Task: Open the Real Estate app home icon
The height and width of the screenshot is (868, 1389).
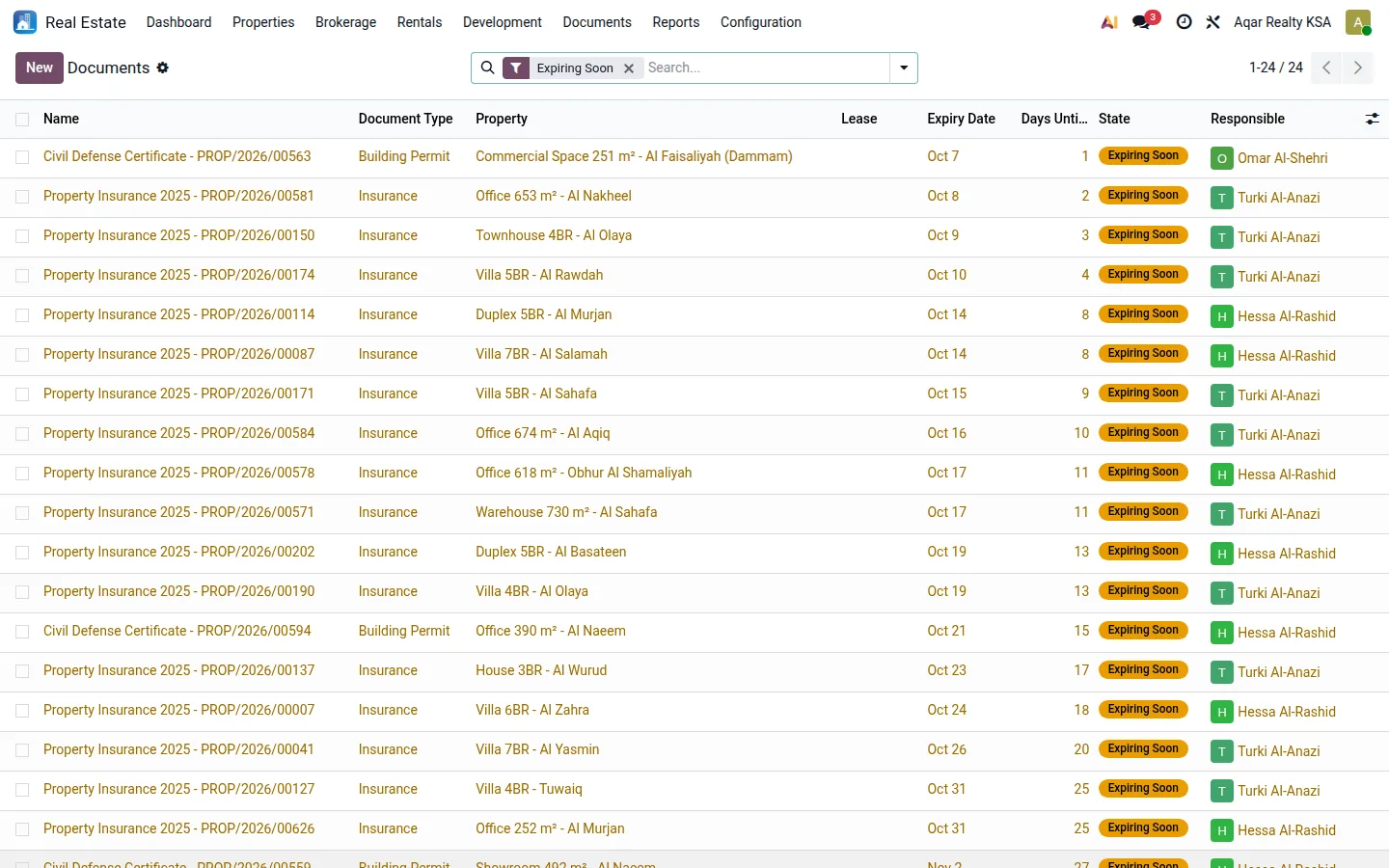Action: [x=25, y=22]
